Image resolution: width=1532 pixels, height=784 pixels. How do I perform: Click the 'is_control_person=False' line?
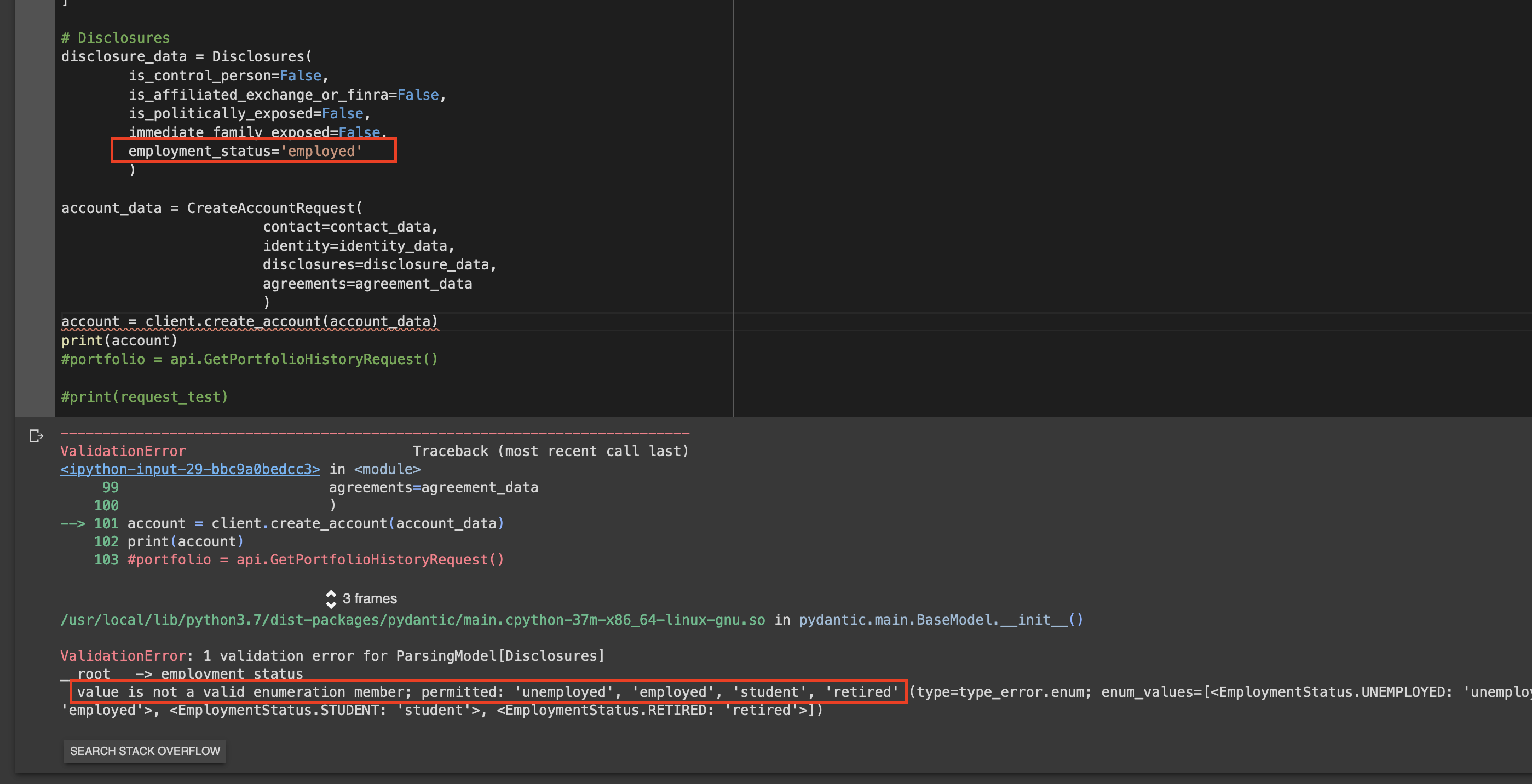tap(228, 76)
